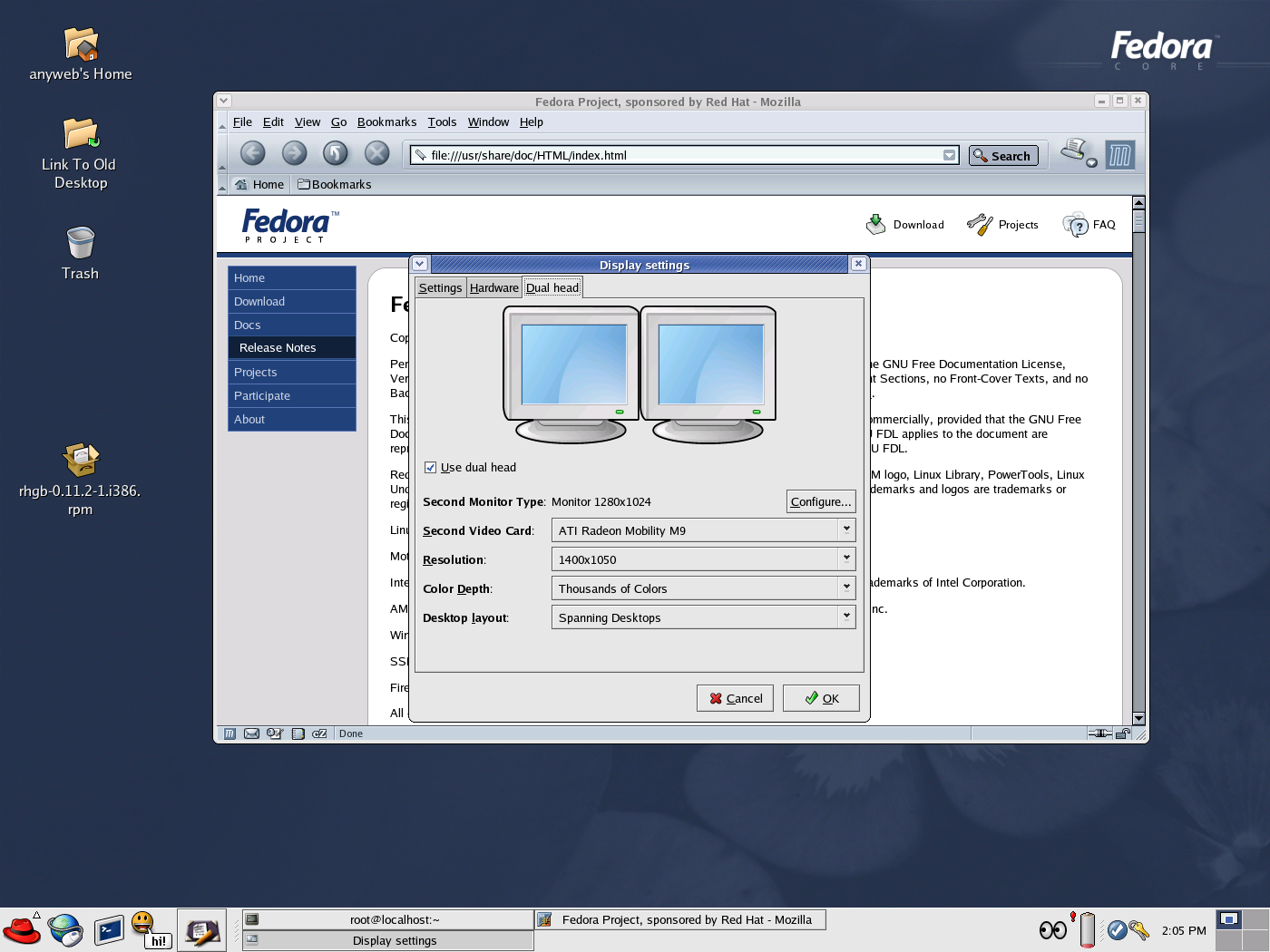
Task: Confirm Display settings with OK
Action: [x=821, y=698]
